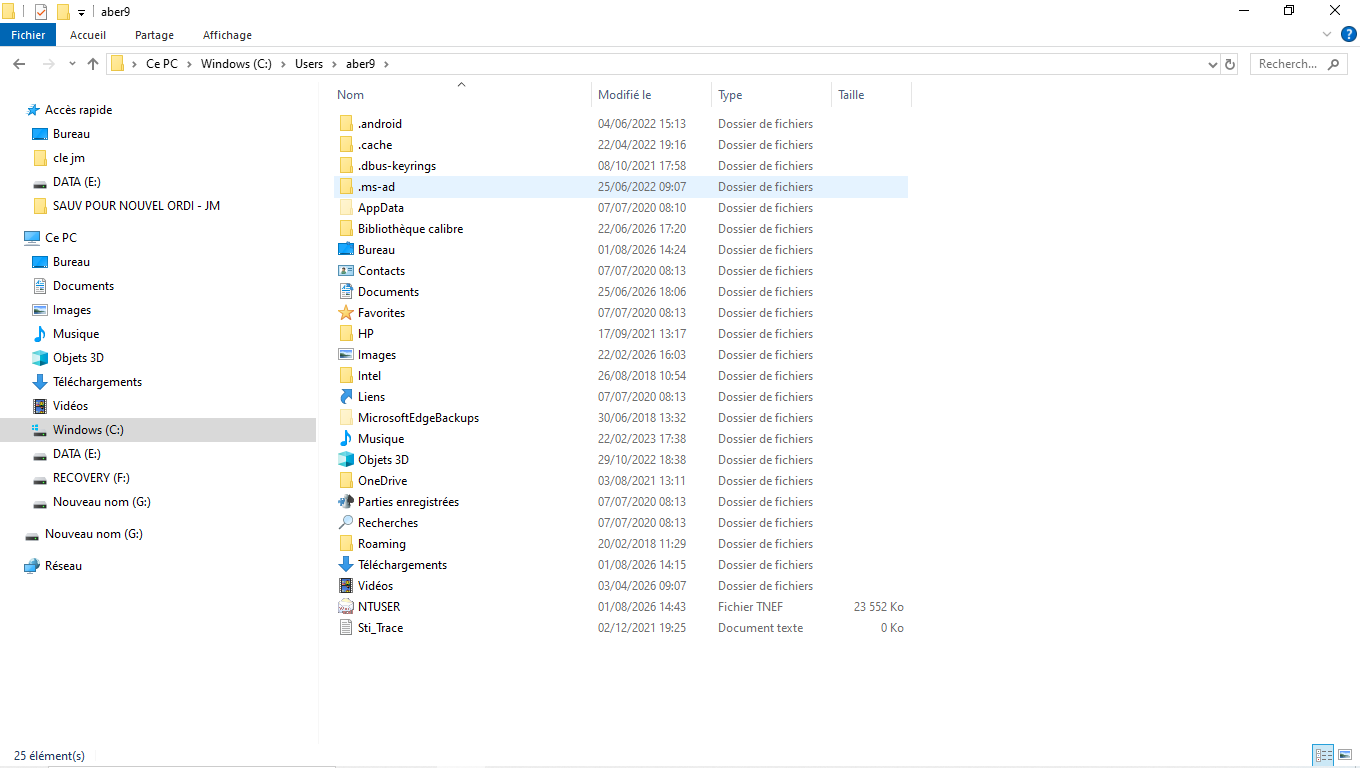The height and width of the screenshot is (768, 1360).
Task: Select Documents icon in Ce PC sidebar
Action: point(40,286)
